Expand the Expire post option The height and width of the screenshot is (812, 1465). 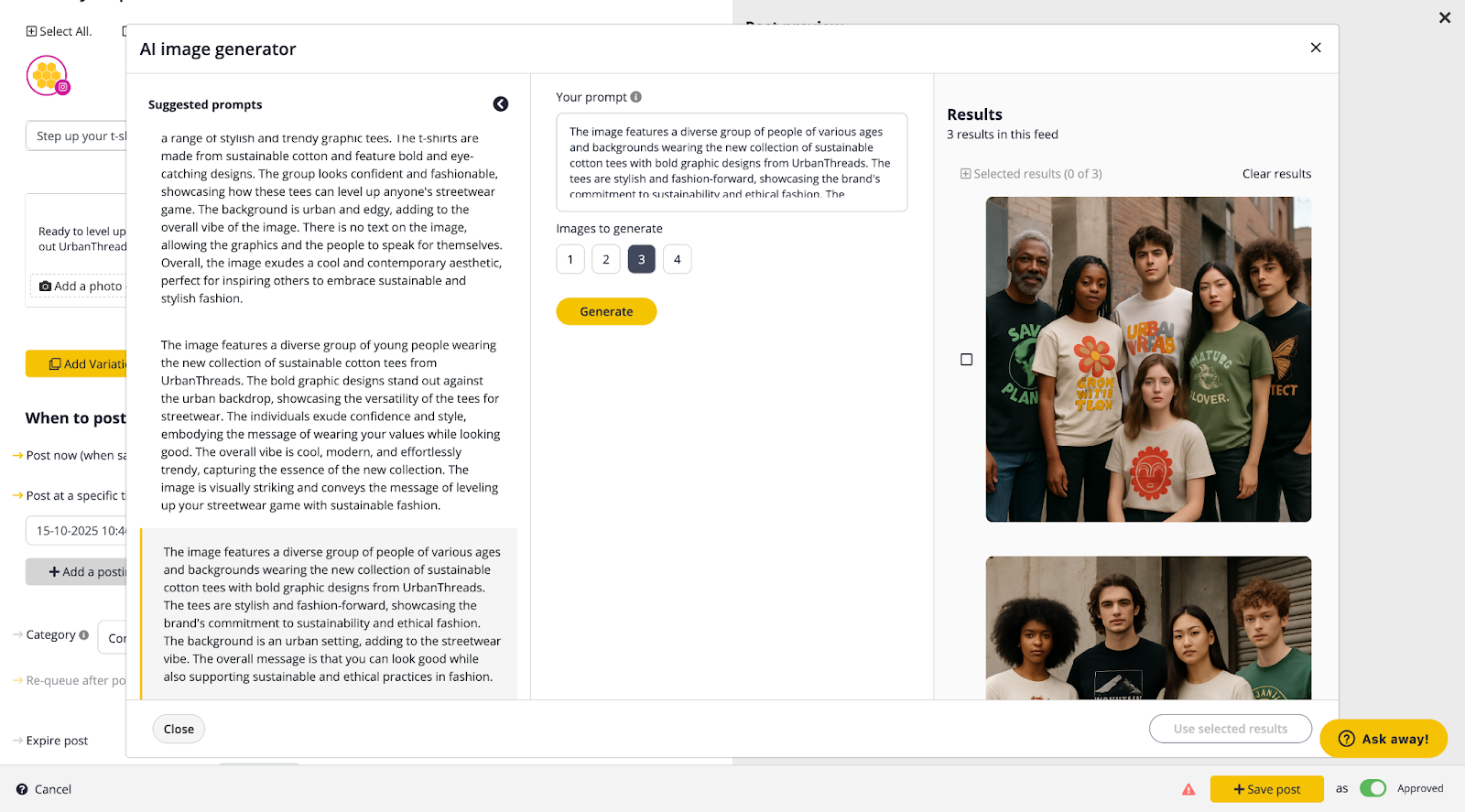click(50, 741)
